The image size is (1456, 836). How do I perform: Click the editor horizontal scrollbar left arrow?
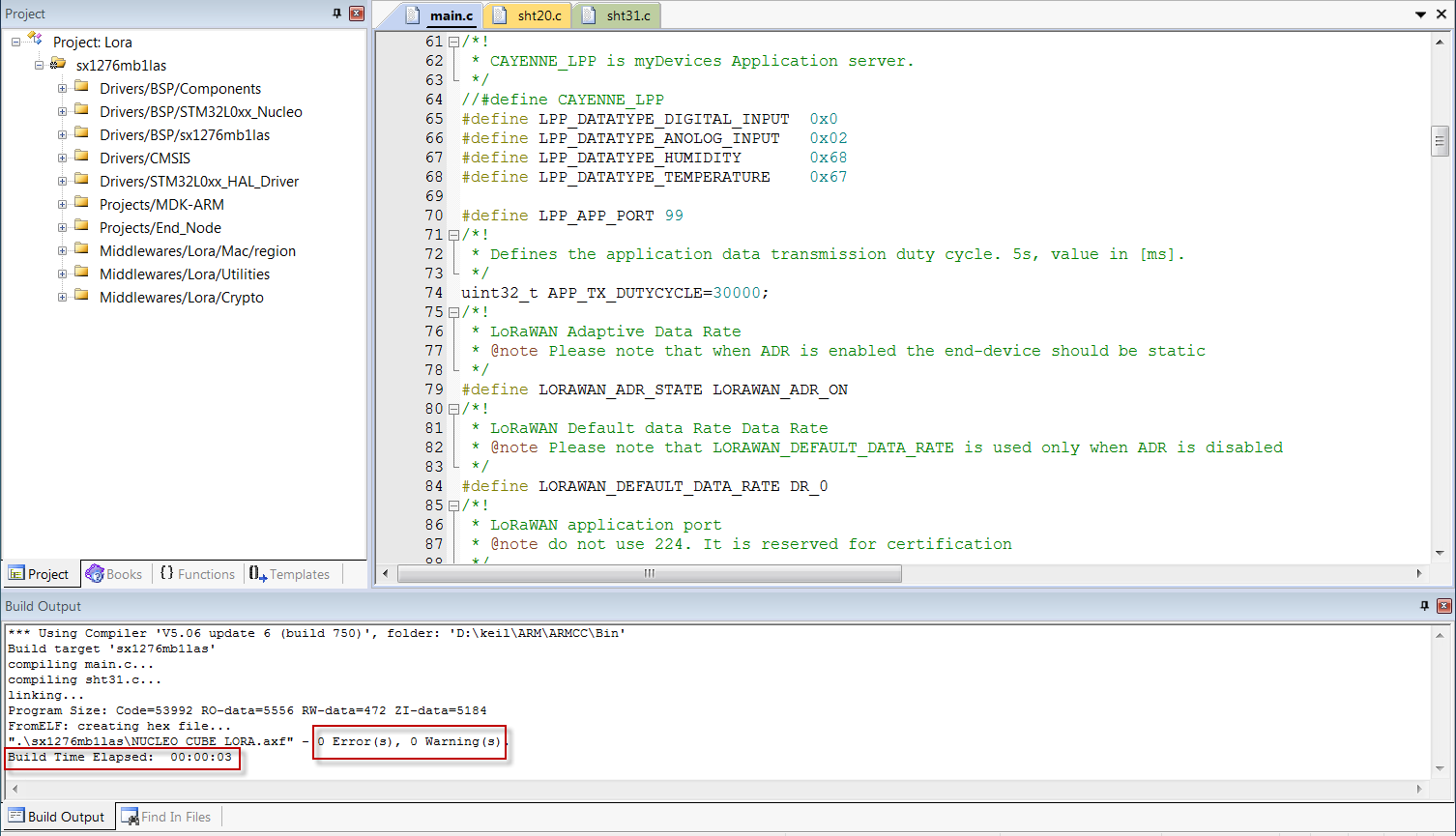[386, 573]
